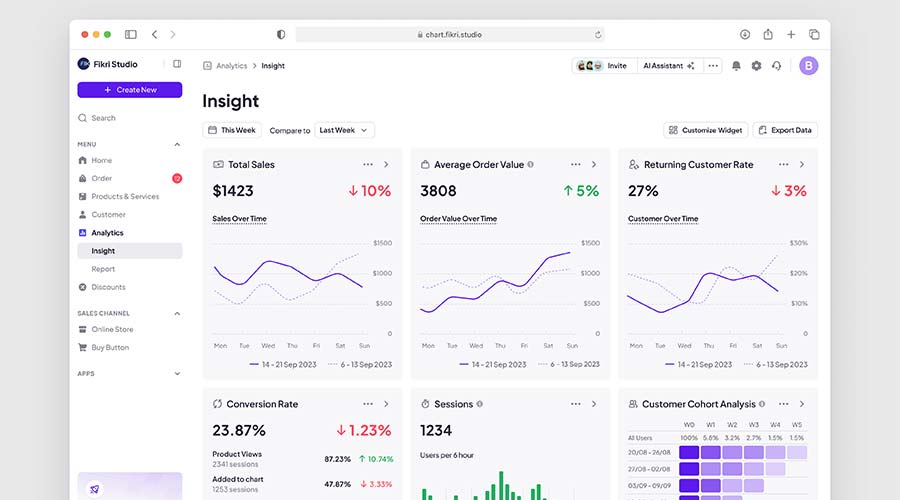
Task: Click the 23.87% conversion rate value
Action: pyautogui.click(x=239, y=431)
